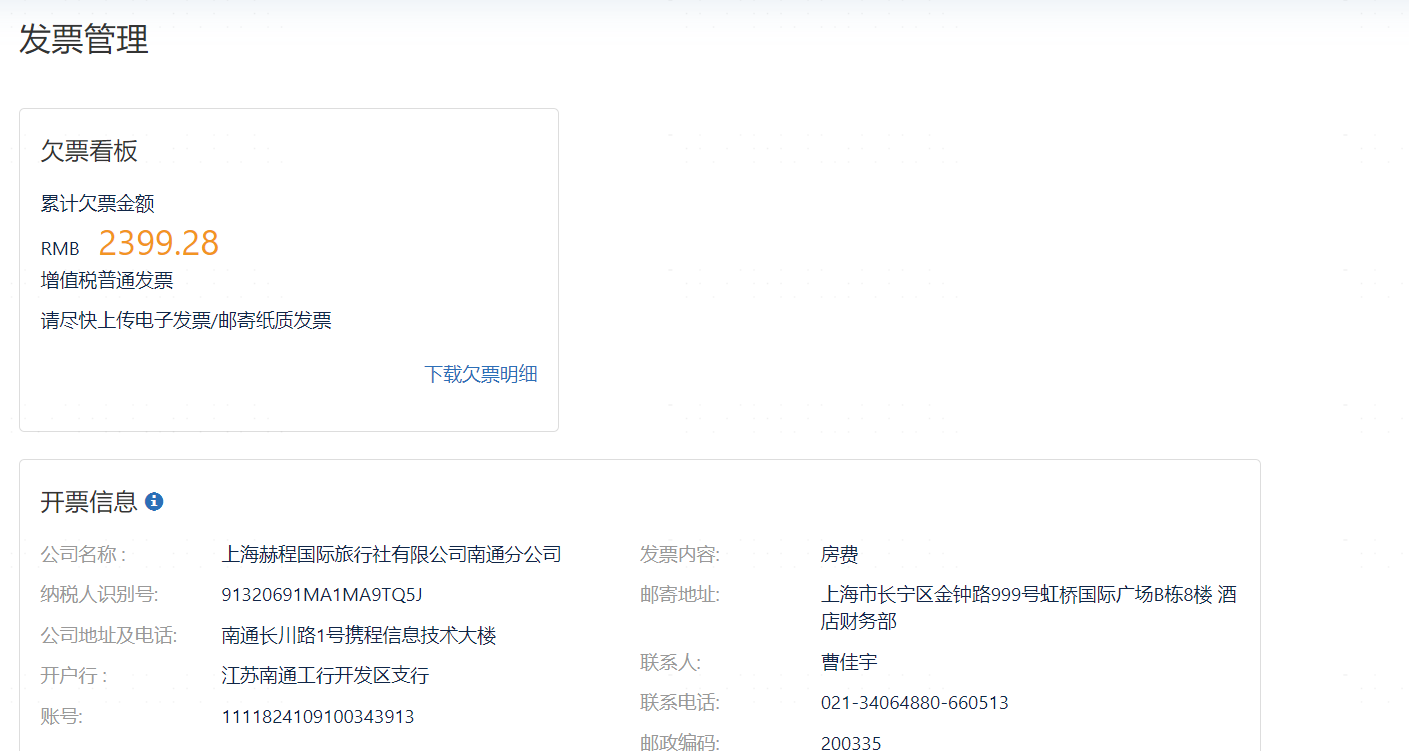Image resolution: width=1409 pixels, height=751 pixels.
Task: Select company name 上海赫程国际旅行社有限公司南通分公司
Action: (x=391, y=554)
